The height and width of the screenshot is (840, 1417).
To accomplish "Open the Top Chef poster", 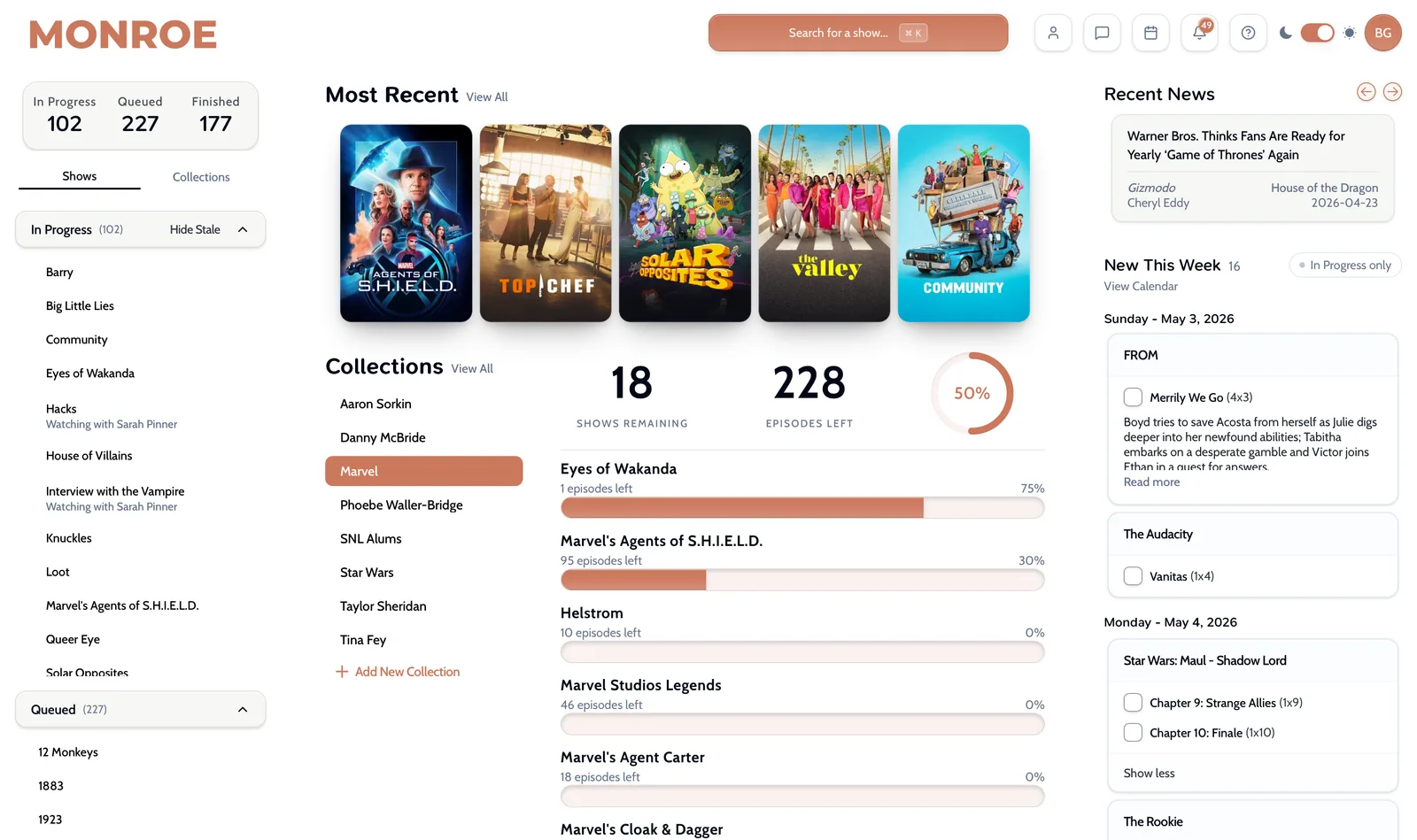I will click(x=546, y=223).
